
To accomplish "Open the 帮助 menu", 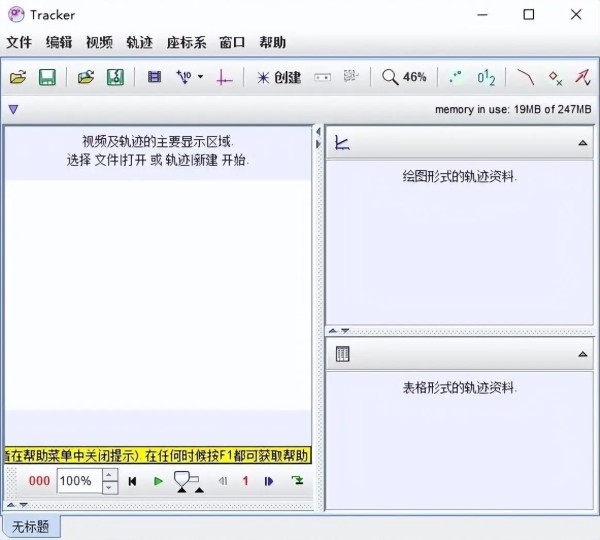I will [272, 42].
